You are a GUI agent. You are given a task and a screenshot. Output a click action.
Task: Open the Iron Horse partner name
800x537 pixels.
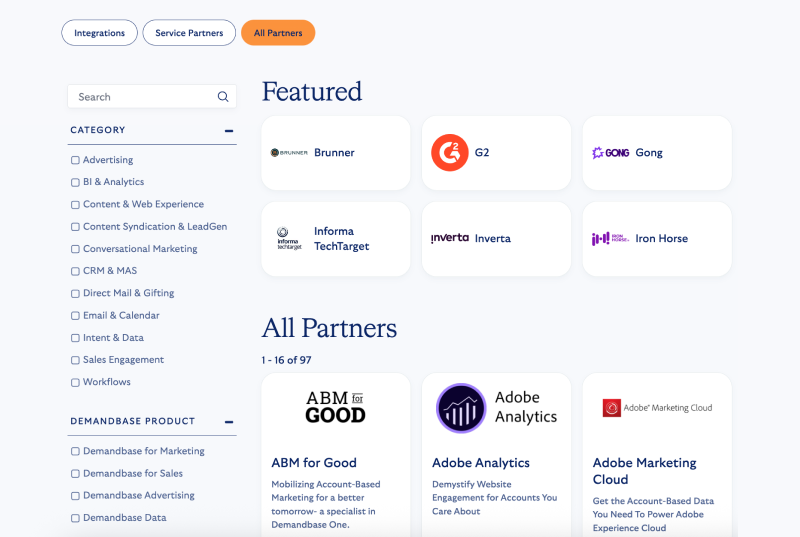coord(662,238)
